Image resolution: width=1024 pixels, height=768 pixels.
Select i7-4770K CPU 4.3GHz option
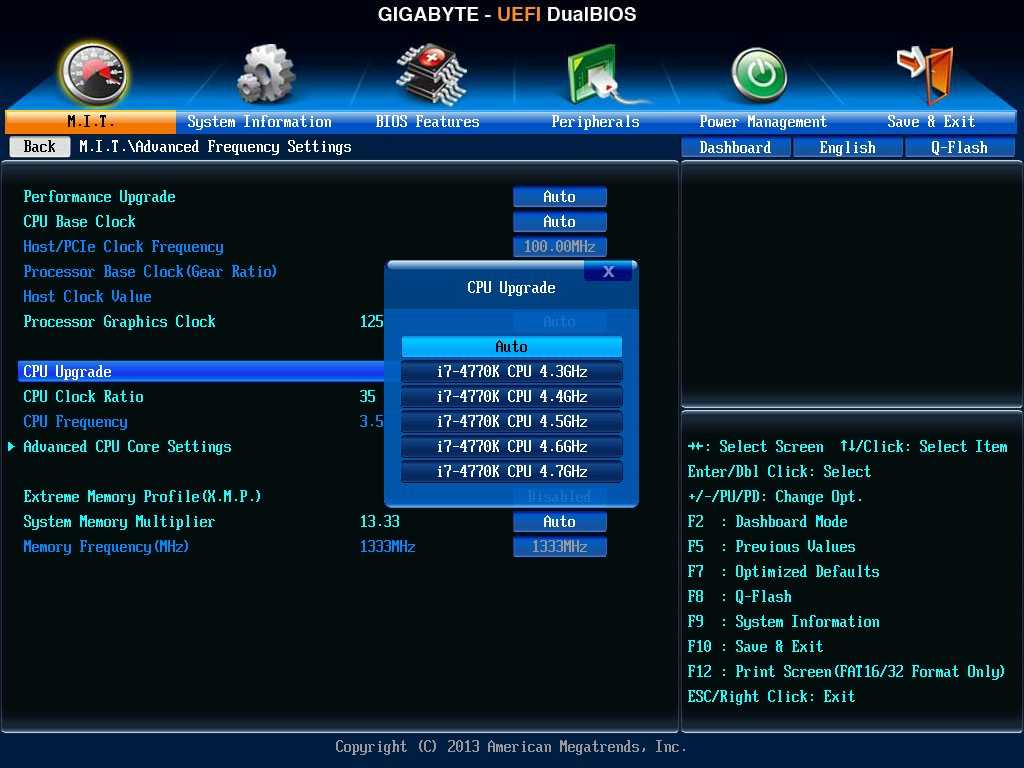click(x=511, y=372)
